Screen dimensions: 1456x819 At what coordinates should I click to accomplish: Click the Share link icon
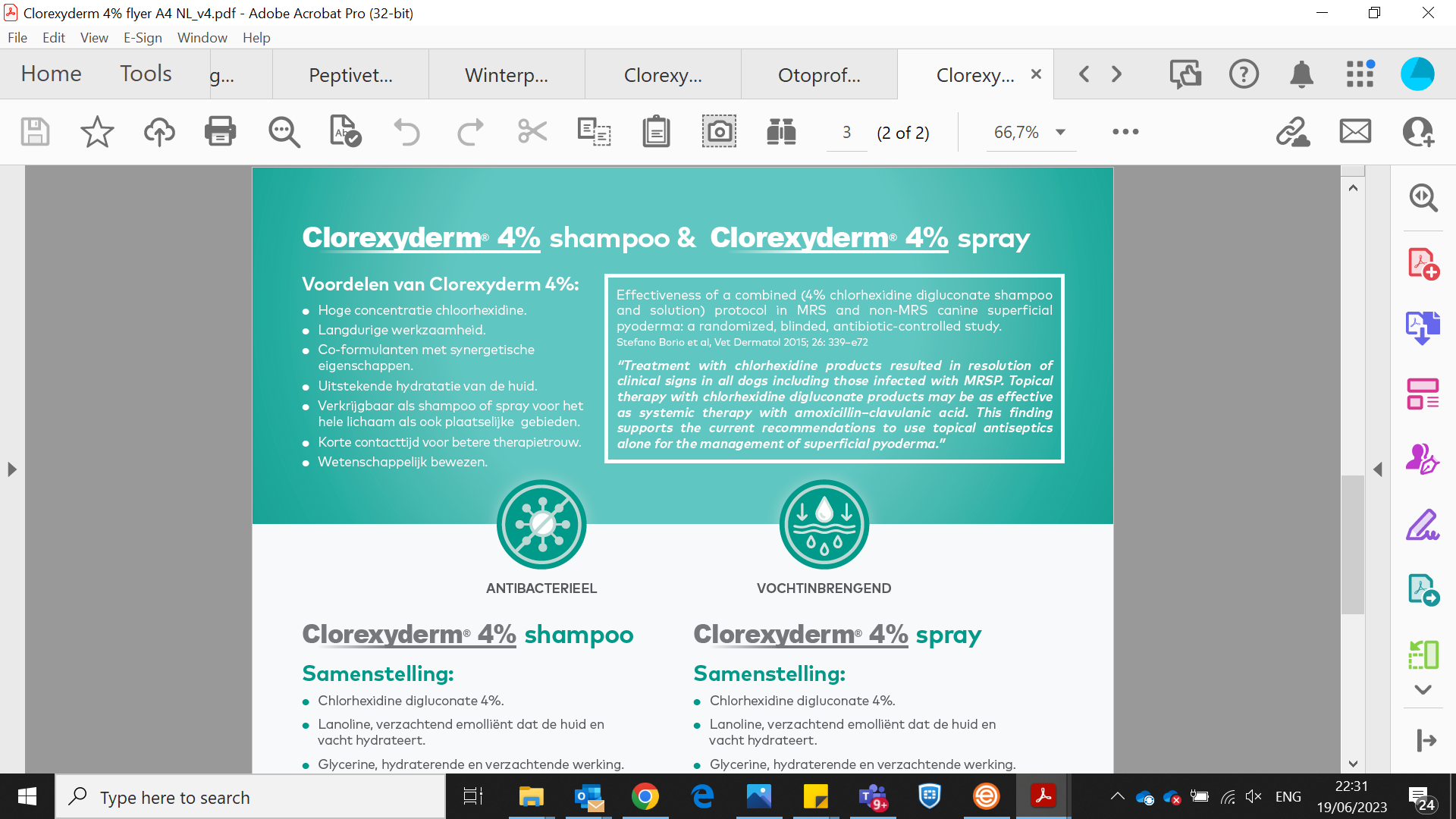pos(1292,132)
